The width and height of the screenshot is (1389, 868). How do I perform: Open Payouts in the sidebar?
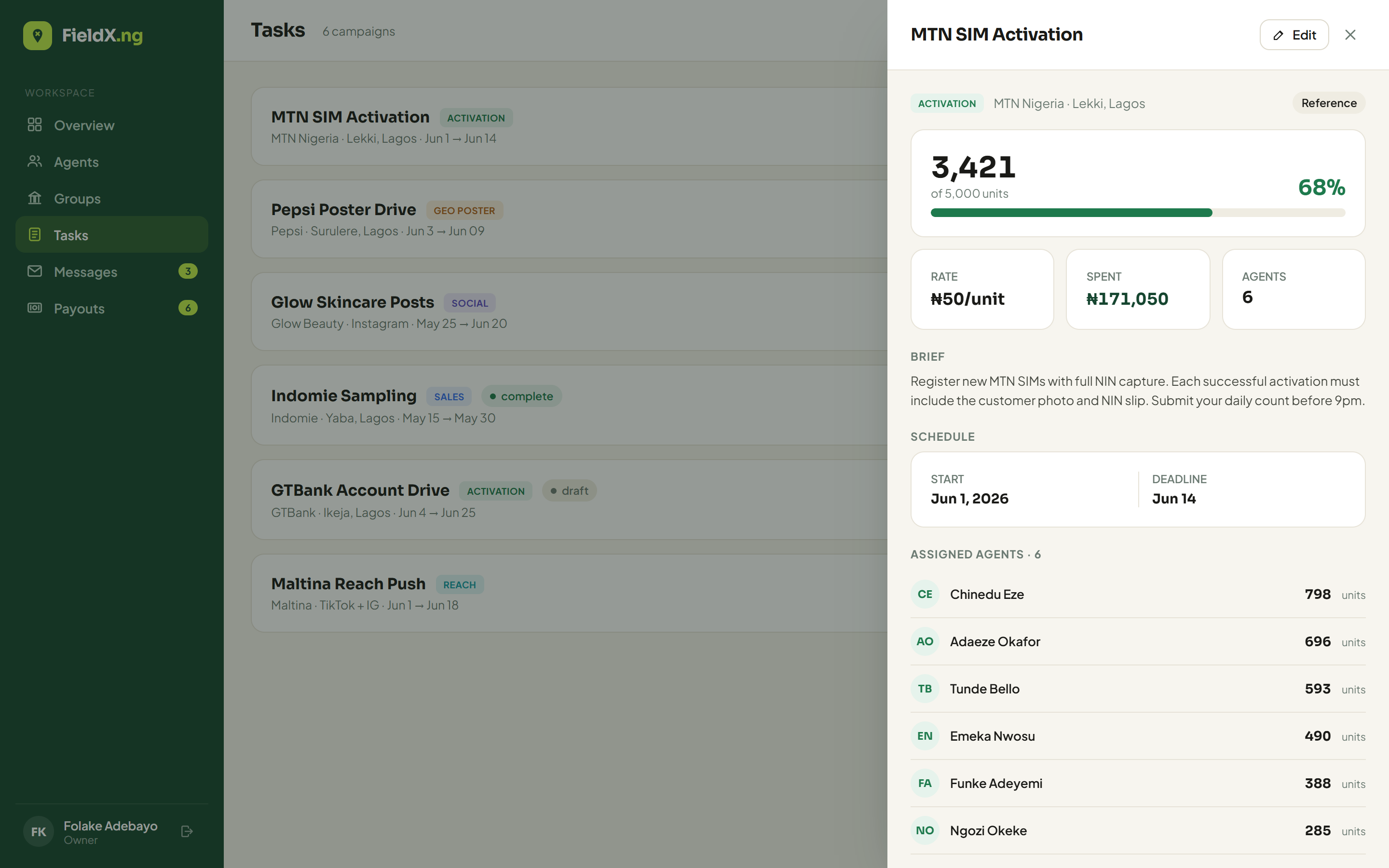(x=111, y=308)
